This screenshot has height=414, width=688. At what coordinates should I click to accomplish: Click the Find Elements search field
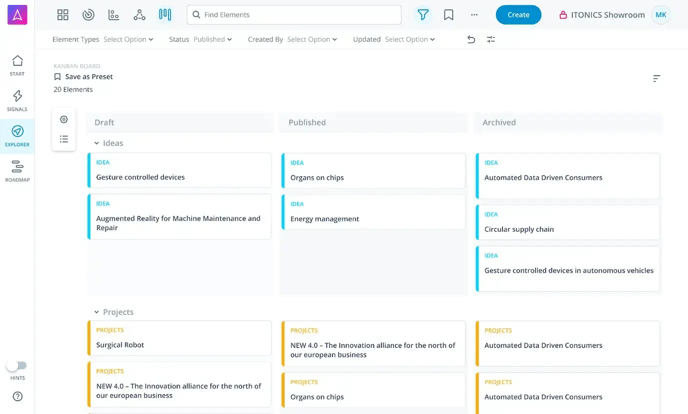coord(295,15)
